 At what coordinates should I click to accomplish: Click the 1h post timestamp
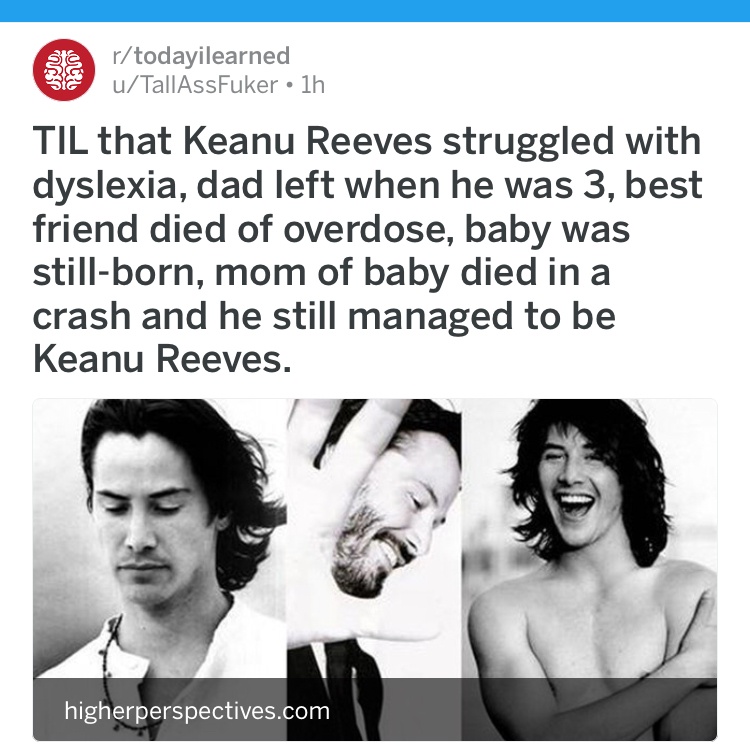[x=312, y=85]
